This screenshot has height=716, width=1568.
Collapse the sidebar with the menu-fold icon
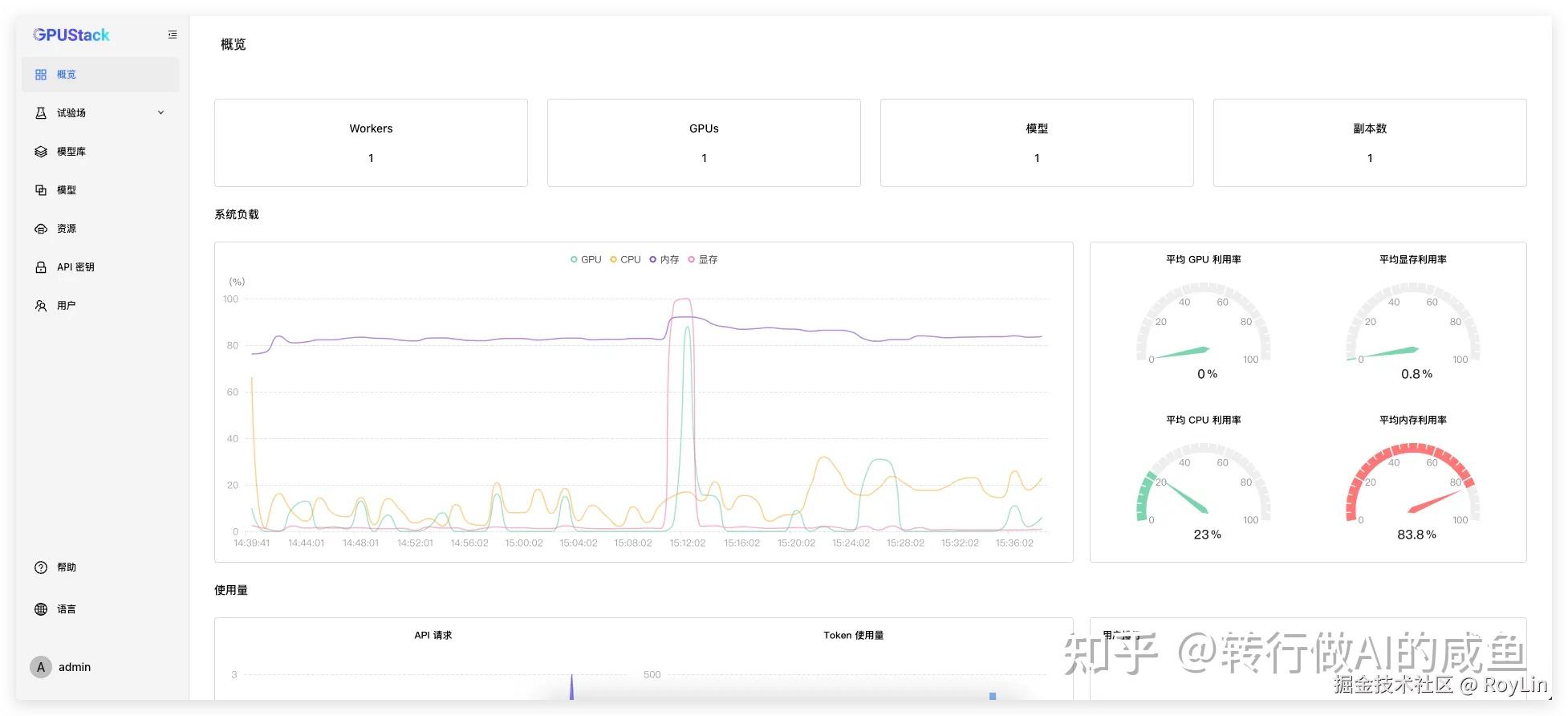(x=173, y=35)
